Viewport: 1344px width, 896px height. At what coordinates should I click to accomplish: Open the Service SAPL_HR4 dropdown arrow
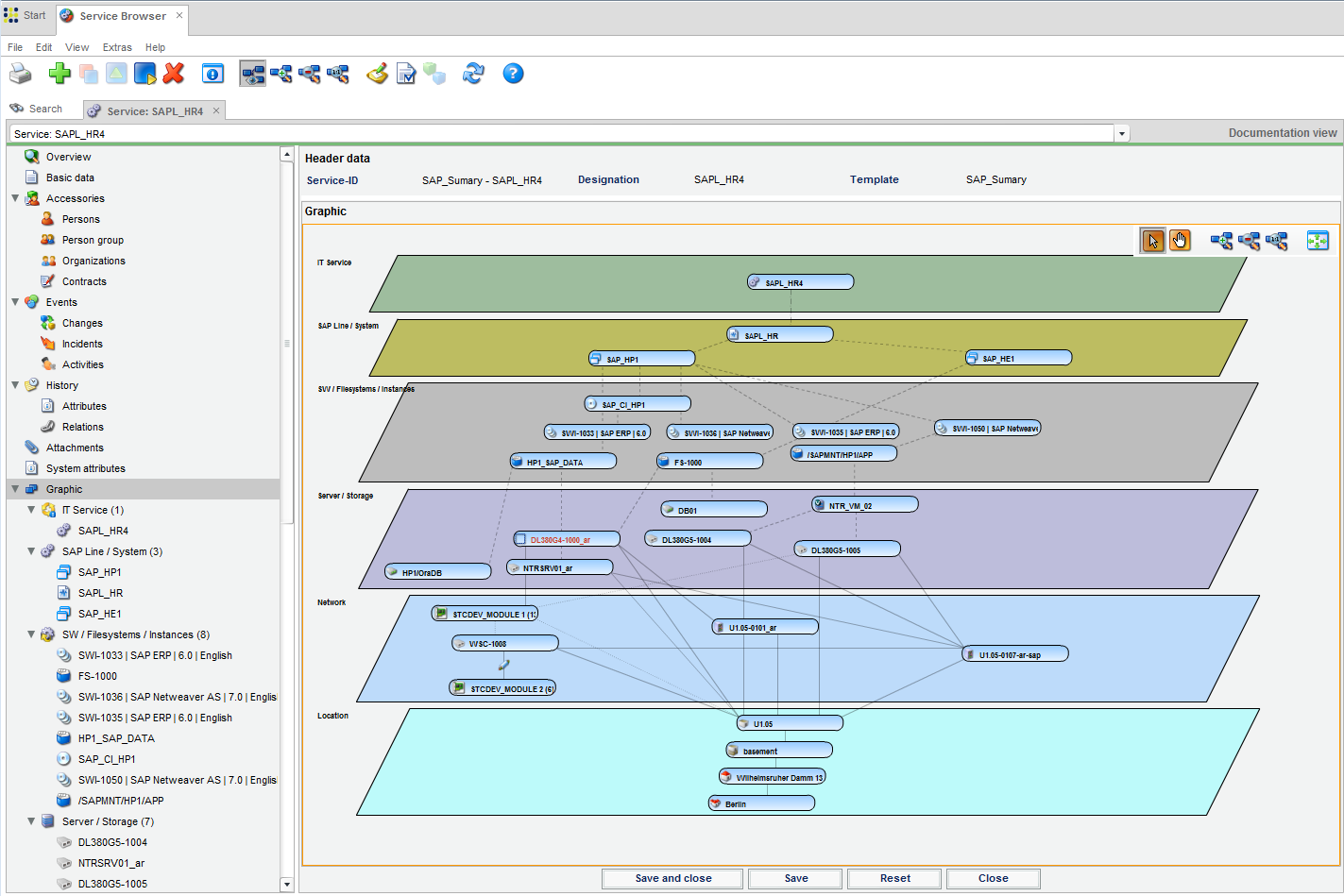(x=1122, y=134)
